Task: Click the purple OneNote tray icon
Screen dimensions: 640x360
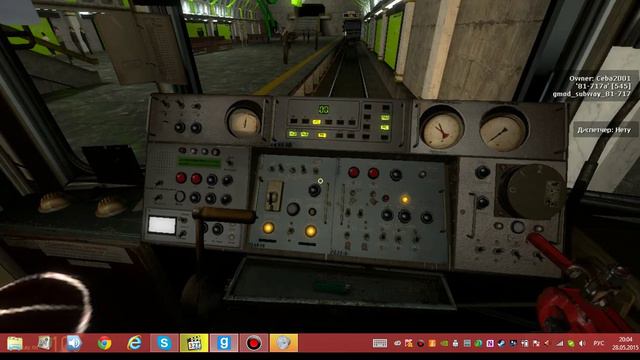Action: [490, 344]
